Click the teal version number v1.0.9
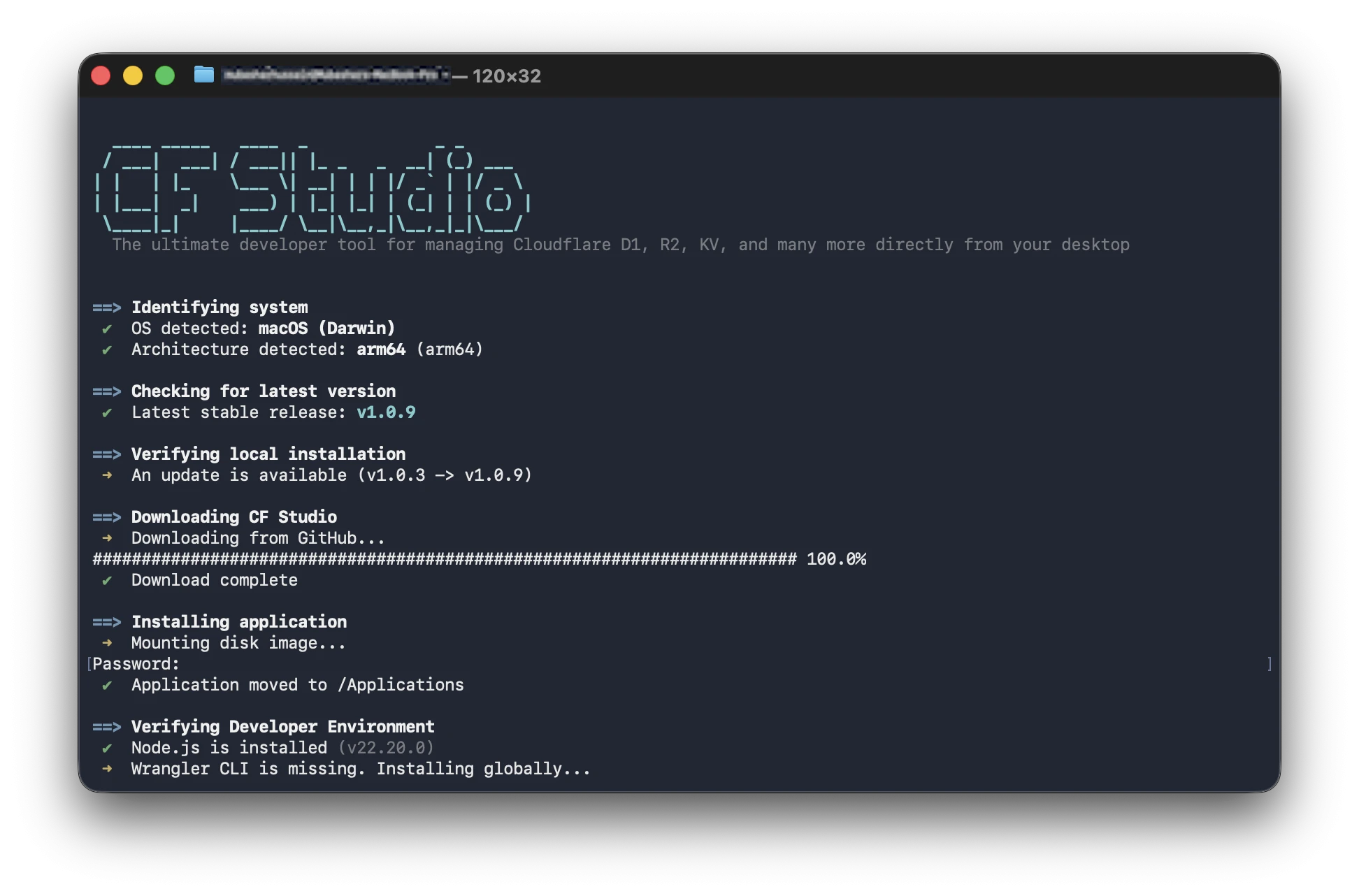Screen dimensions: 1359x896 point(387,412)
